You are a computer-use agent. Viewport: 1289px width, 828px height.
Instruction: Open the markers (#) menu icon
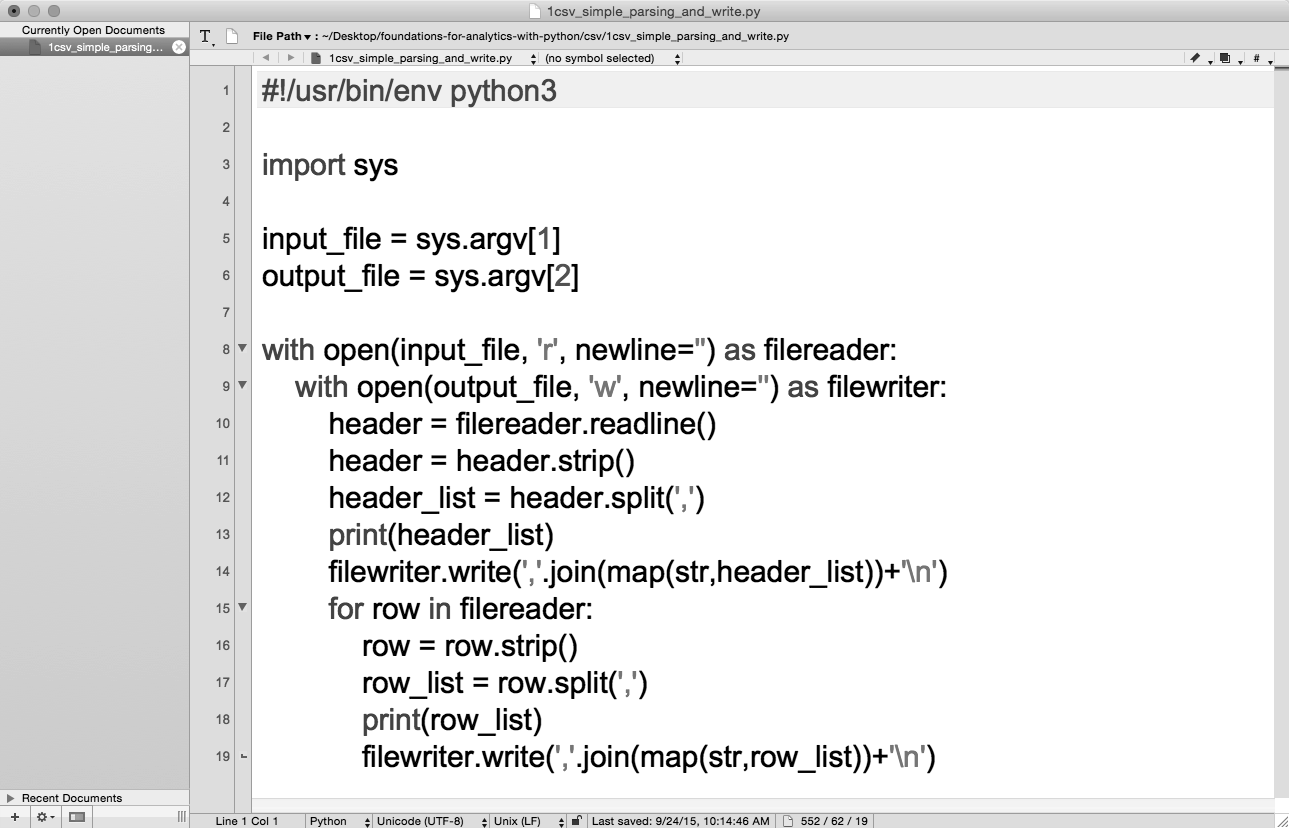tap(1258, 59)
